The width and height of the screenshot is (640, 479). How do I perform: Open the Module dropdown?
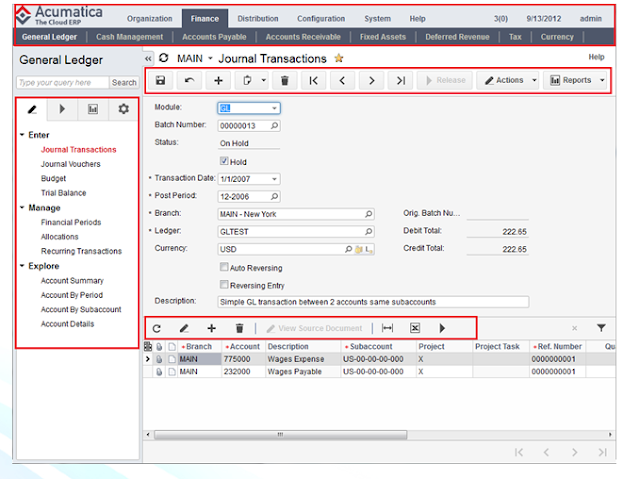274,108
